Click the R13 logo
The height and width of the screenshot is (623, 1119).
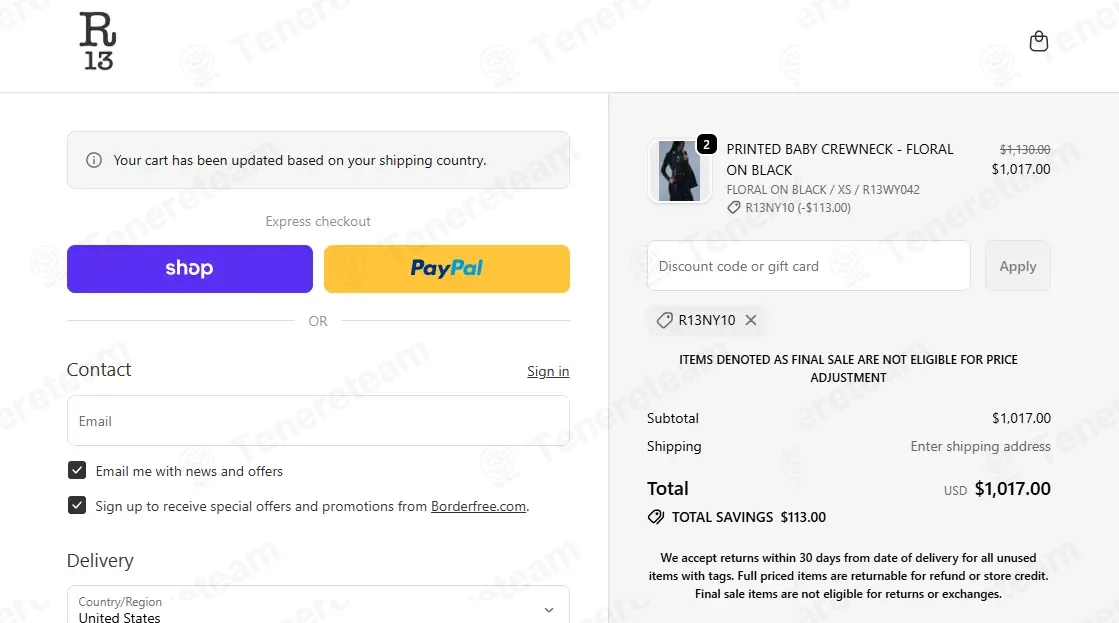[98, 41]
